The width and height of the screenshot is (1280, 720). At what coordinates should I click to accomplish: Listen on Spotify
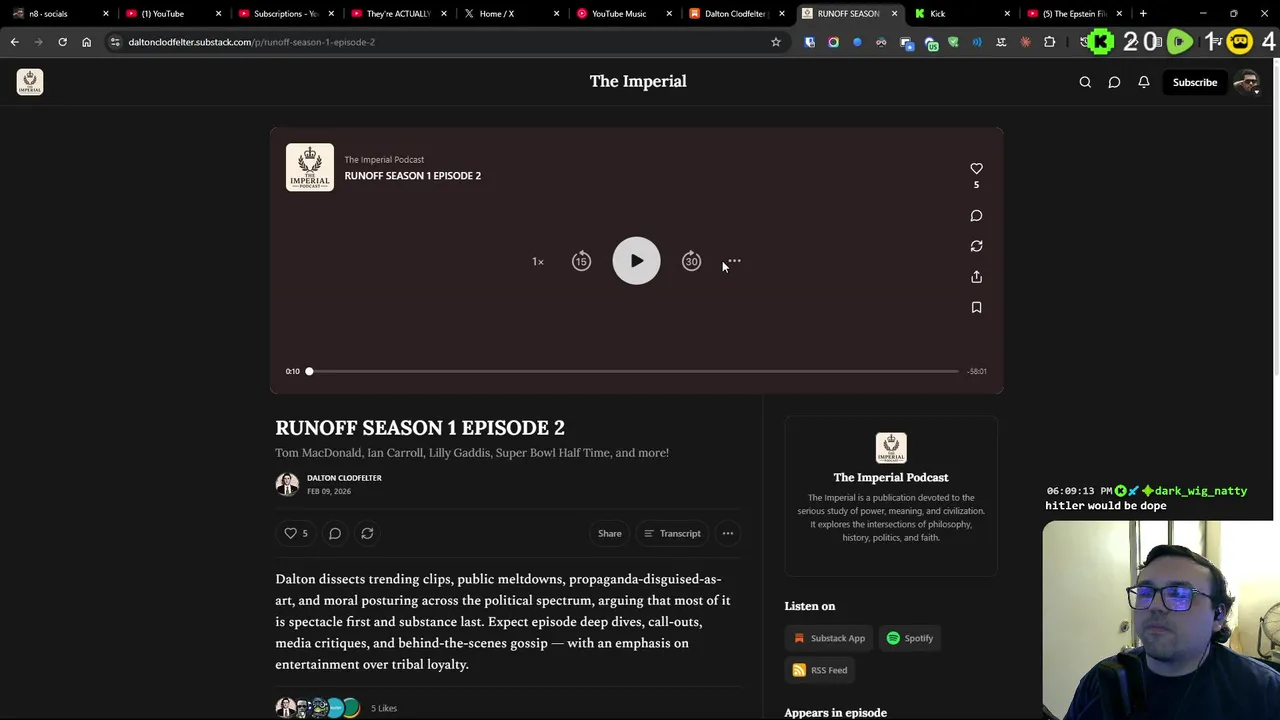tap(910, 638)
